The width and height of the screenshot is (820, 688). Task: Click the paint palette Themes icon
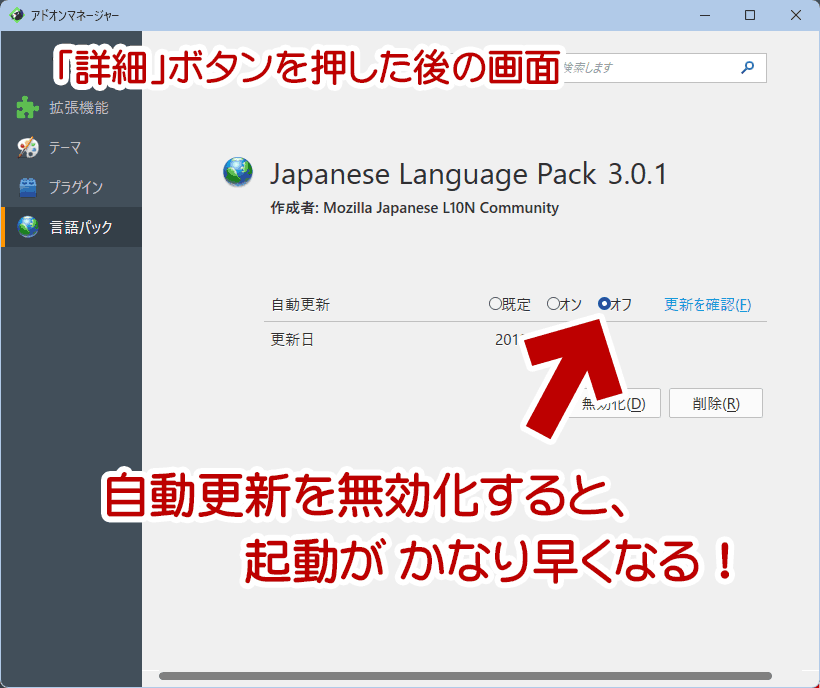[x=28, y=148]
